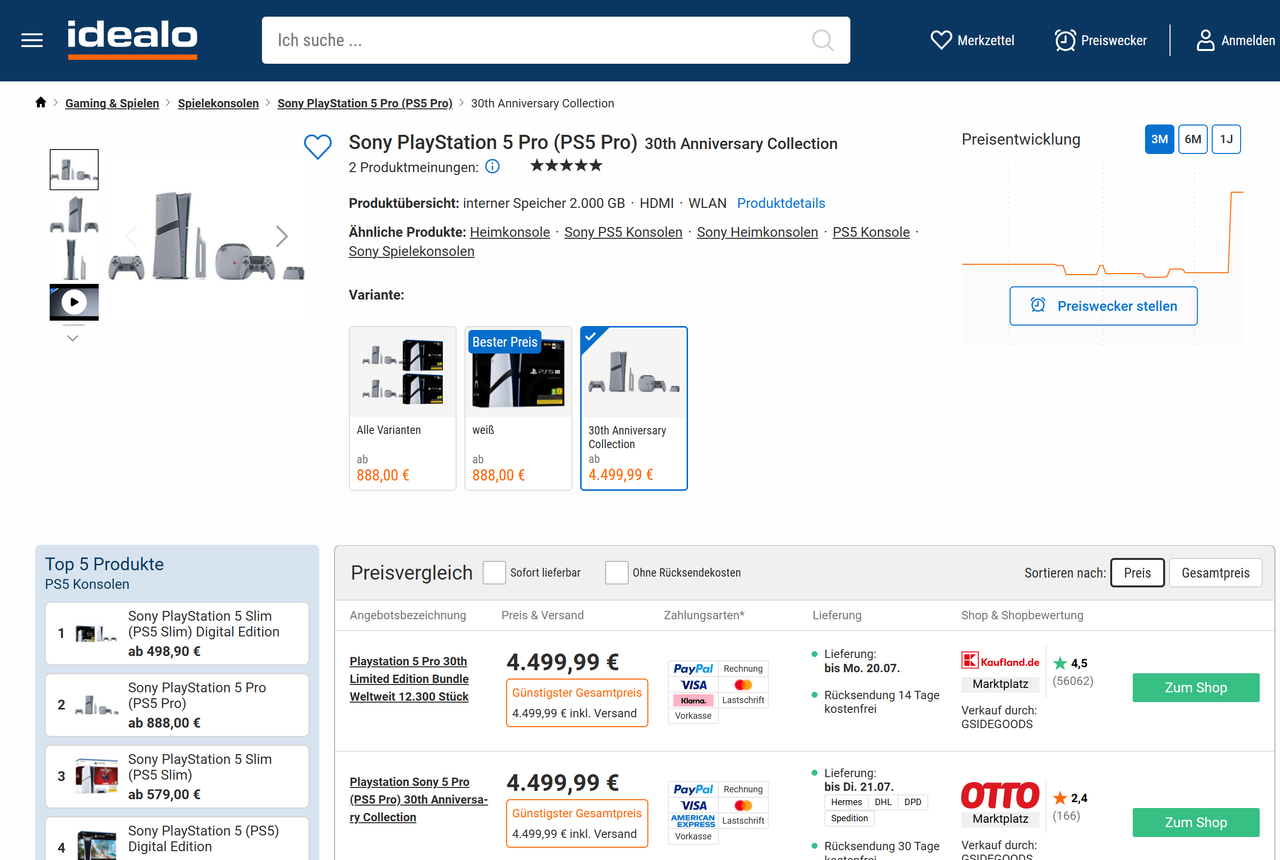This screenshot has height=860, width=1280.
Task: Open Sony PlayStation 5 Pro breadcrumb
Action: click(x=365, y=103)
